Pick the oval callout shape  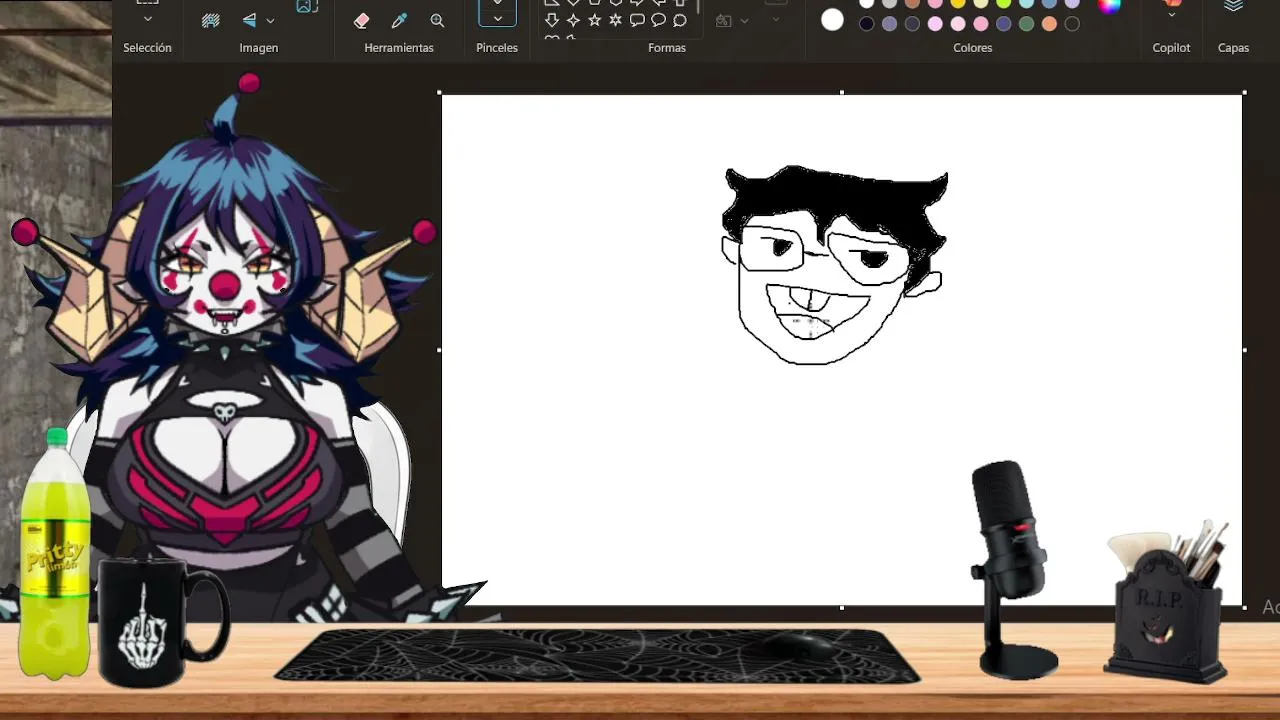tap(658, 20)
